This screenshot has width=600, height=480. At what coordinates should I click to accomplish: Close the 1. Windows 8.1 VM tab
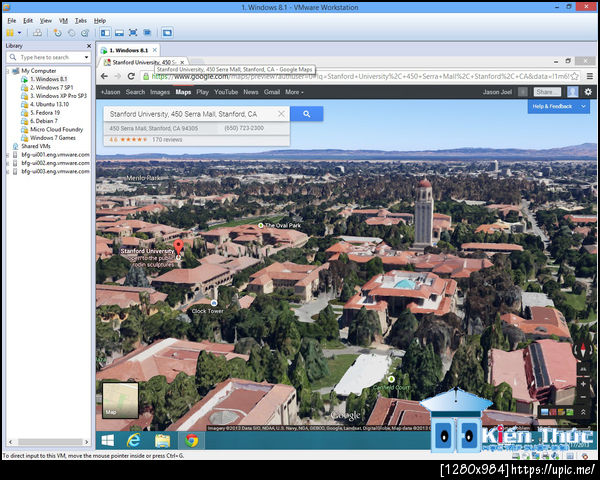pyautogui.click(x=155, y=50)
